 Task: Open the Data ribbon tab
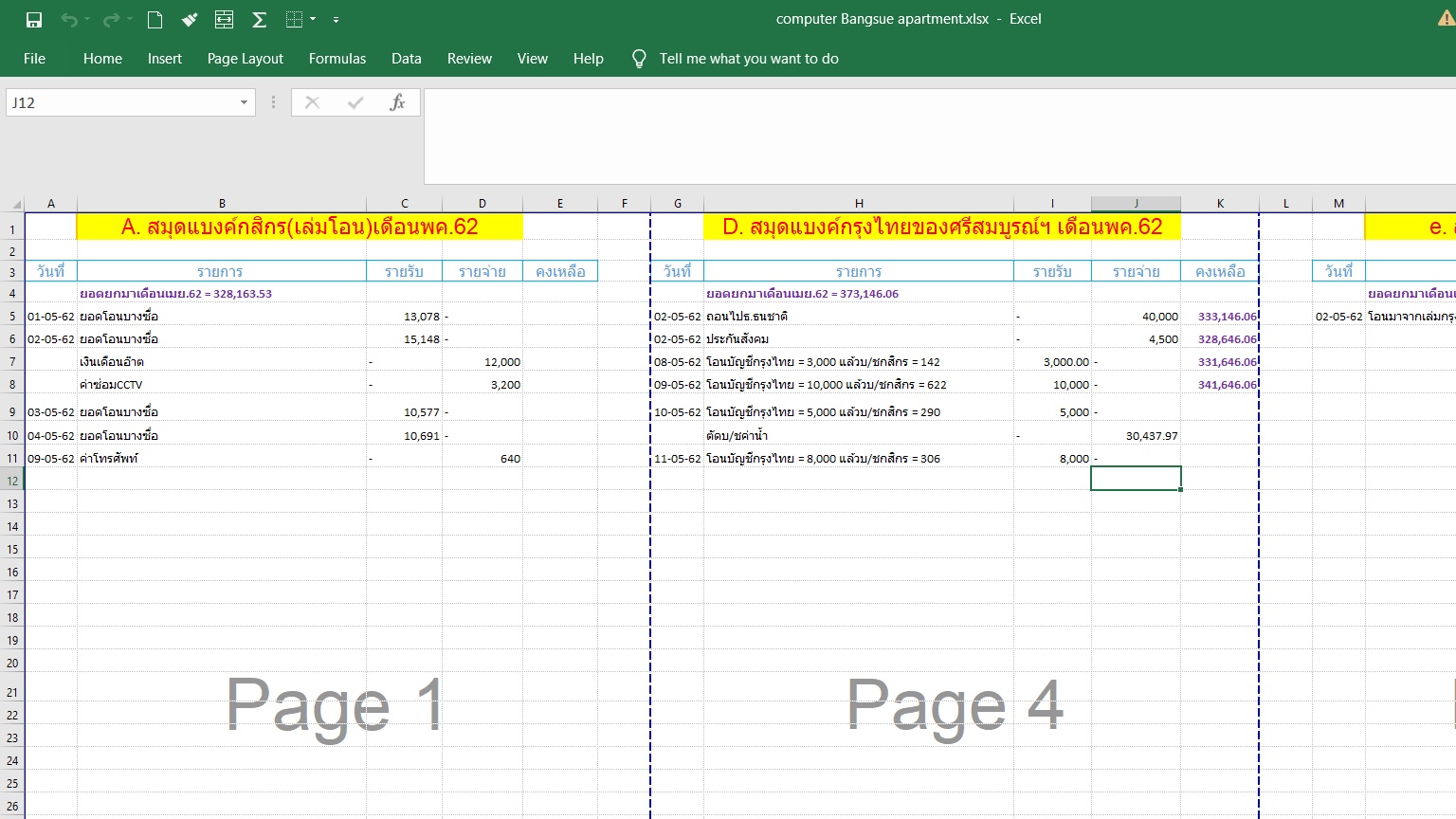coord(406,59)
